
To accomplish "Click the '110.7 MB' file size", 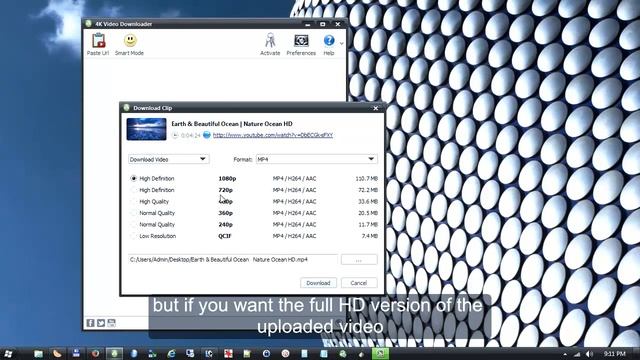I will [x=367, y=178].
